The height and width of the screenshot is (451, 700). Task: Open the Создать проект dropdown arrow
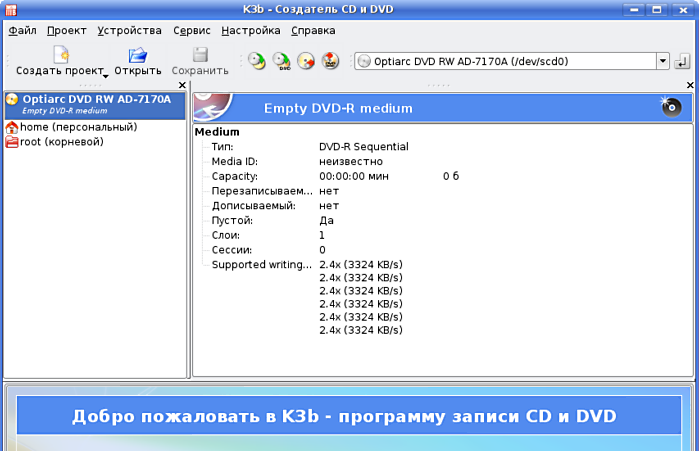coord(105,76)
